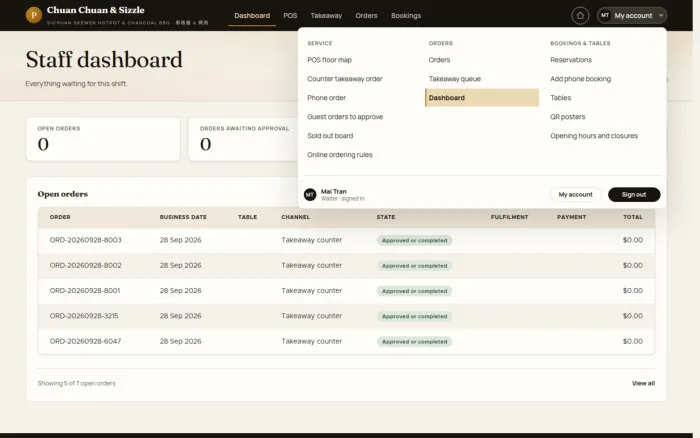Click the Sign out button
Screen dimensions: 700x438
[634, 195]
